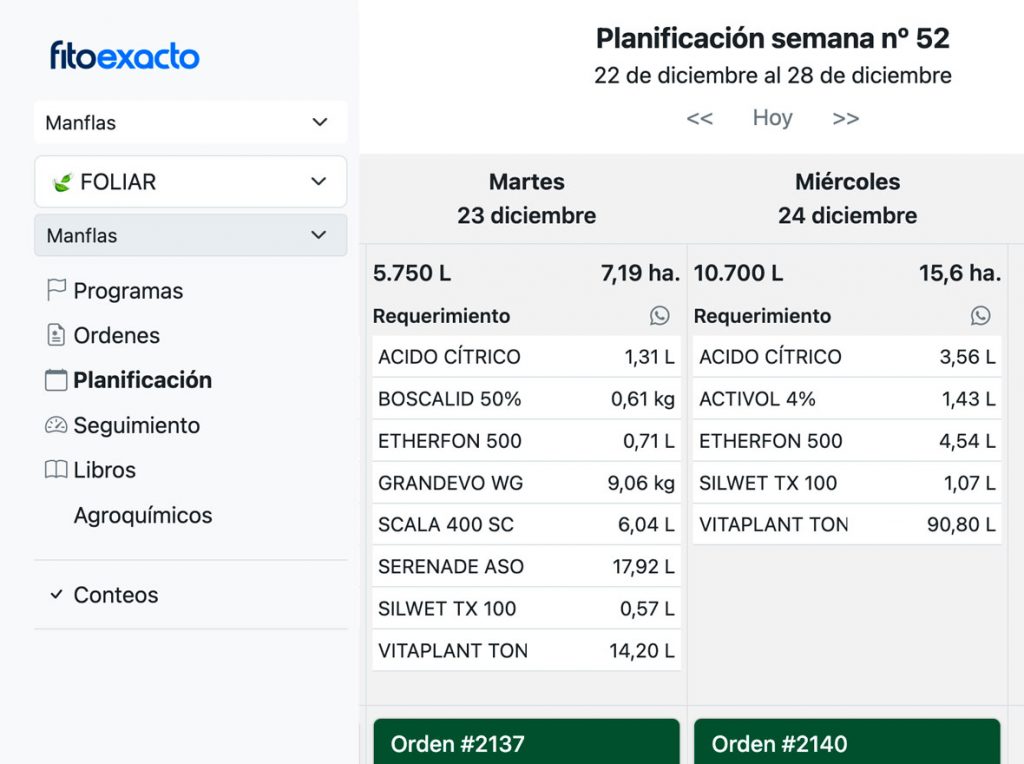
Task: Expand the gray Manflas dropdown
Action: [x=191, y=236]
